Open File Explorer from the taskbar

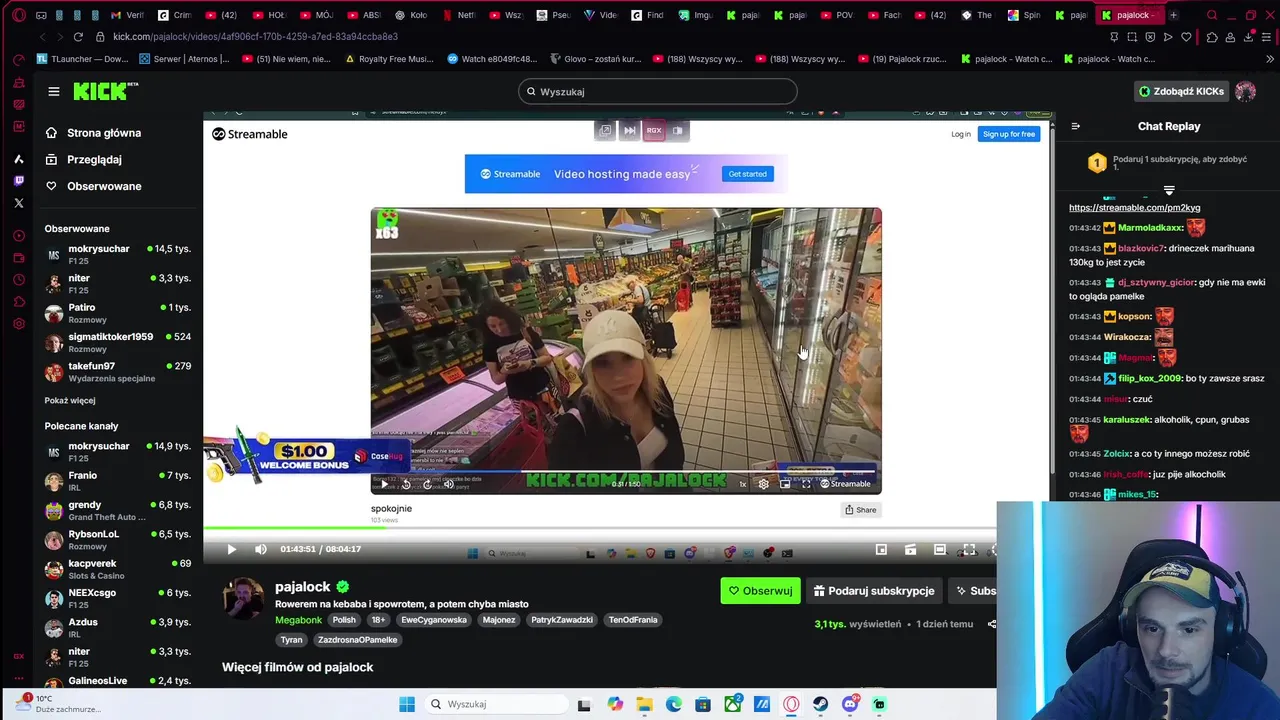point(644,704)
